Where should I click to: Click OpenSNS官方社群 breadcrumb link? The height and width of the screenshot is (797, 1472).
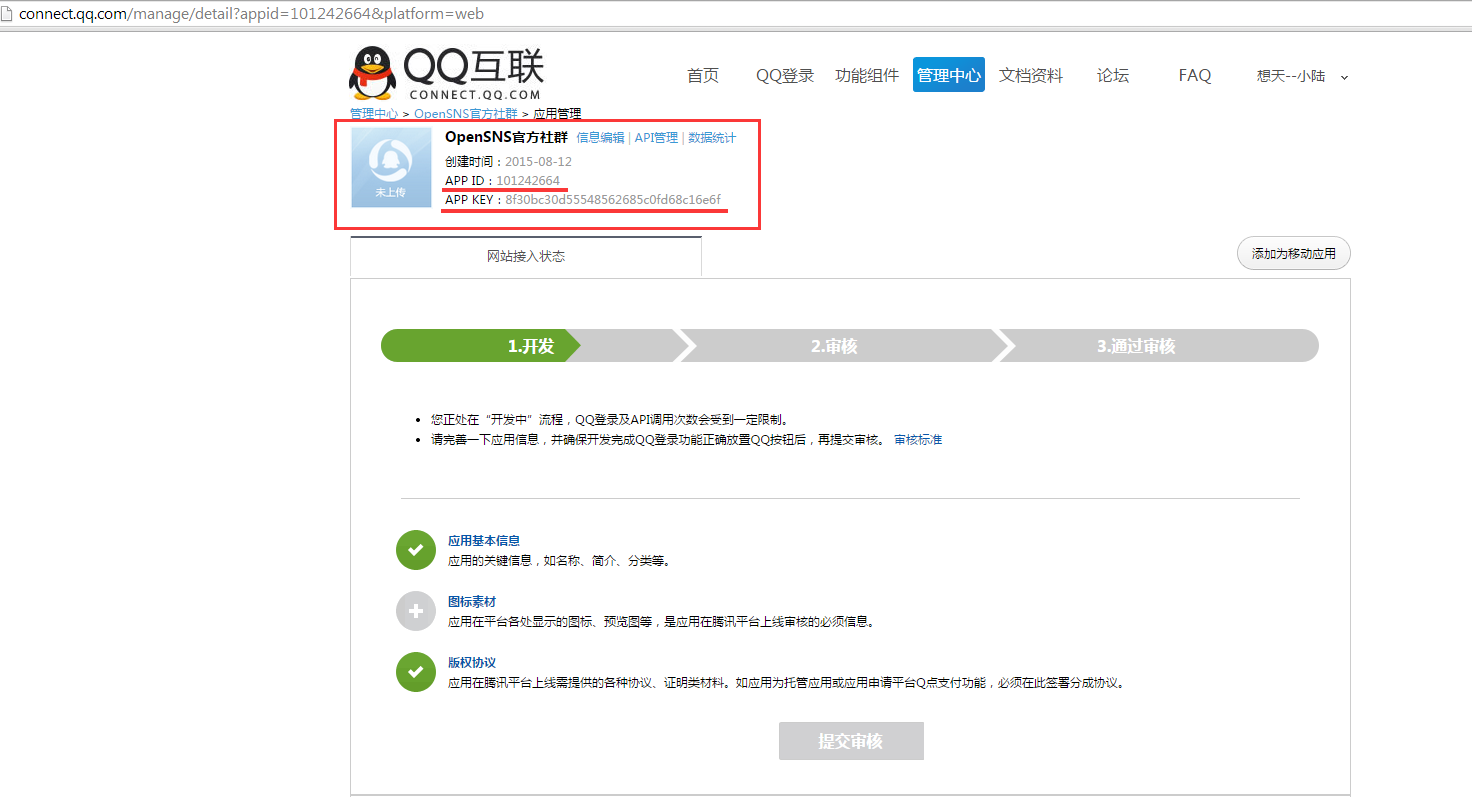pyautogui.click(x=466, y=114)
